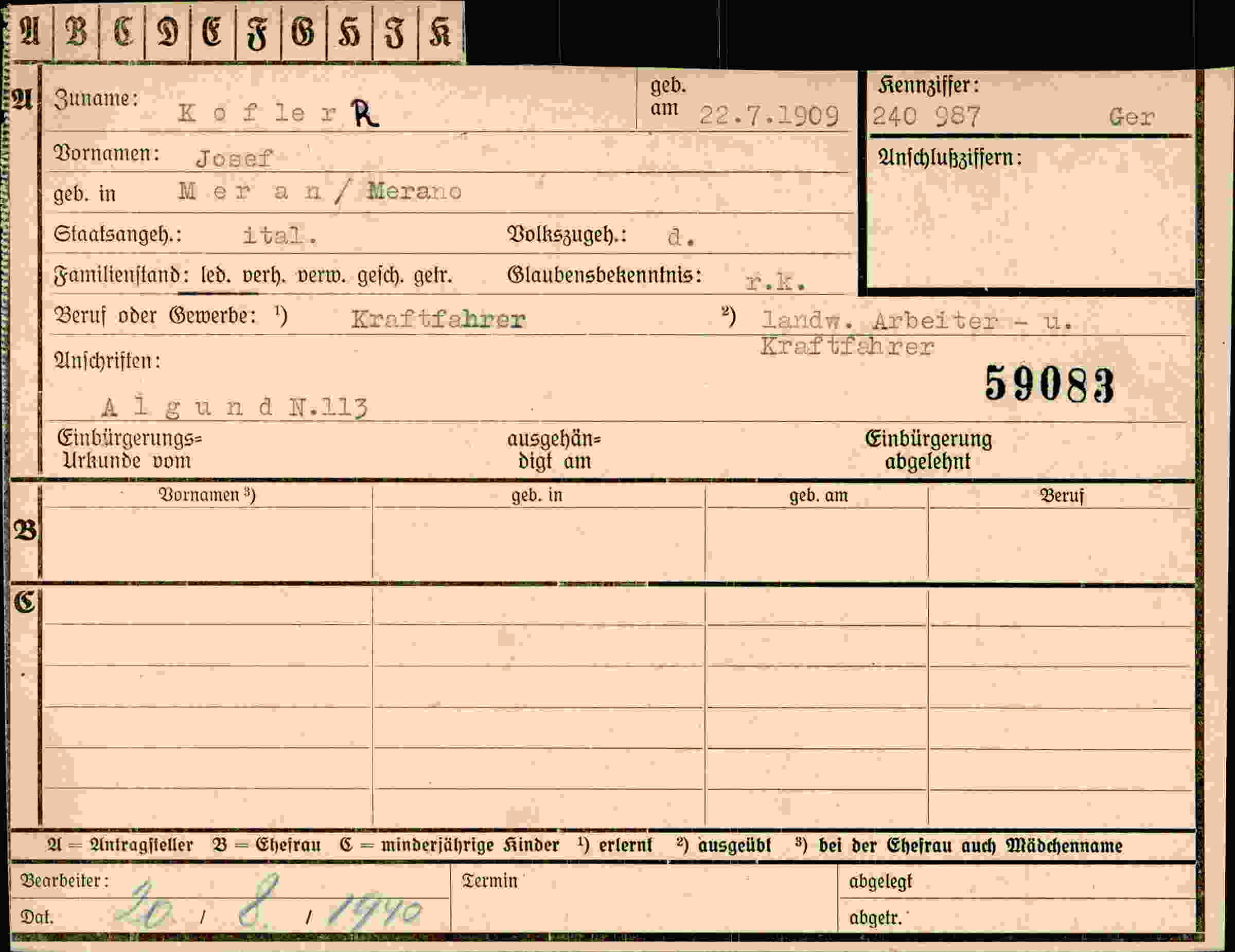
Task: Click the 'Volkszugeh.:' label
Action: (x=567, y=234)
